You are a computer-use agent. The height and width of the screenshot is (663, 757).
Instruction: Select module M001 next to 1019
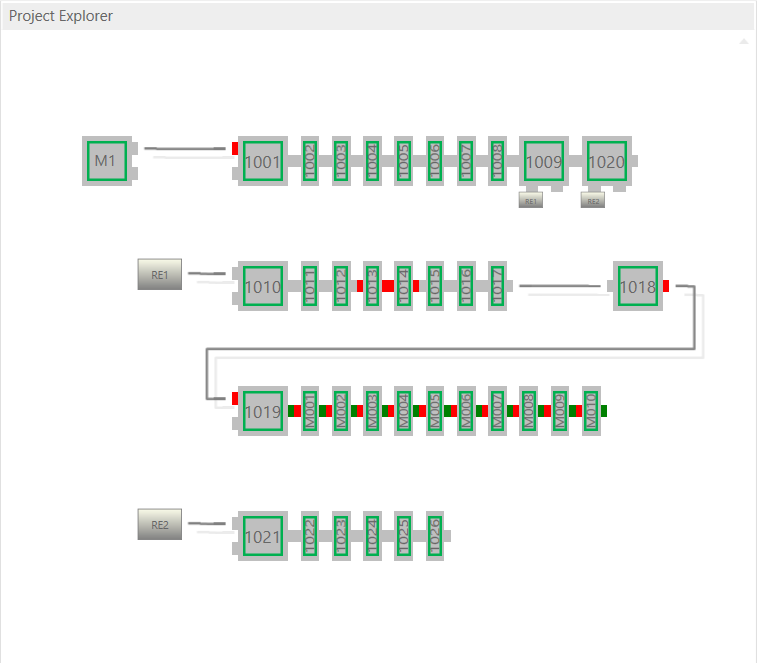click(x=309, y=411)
